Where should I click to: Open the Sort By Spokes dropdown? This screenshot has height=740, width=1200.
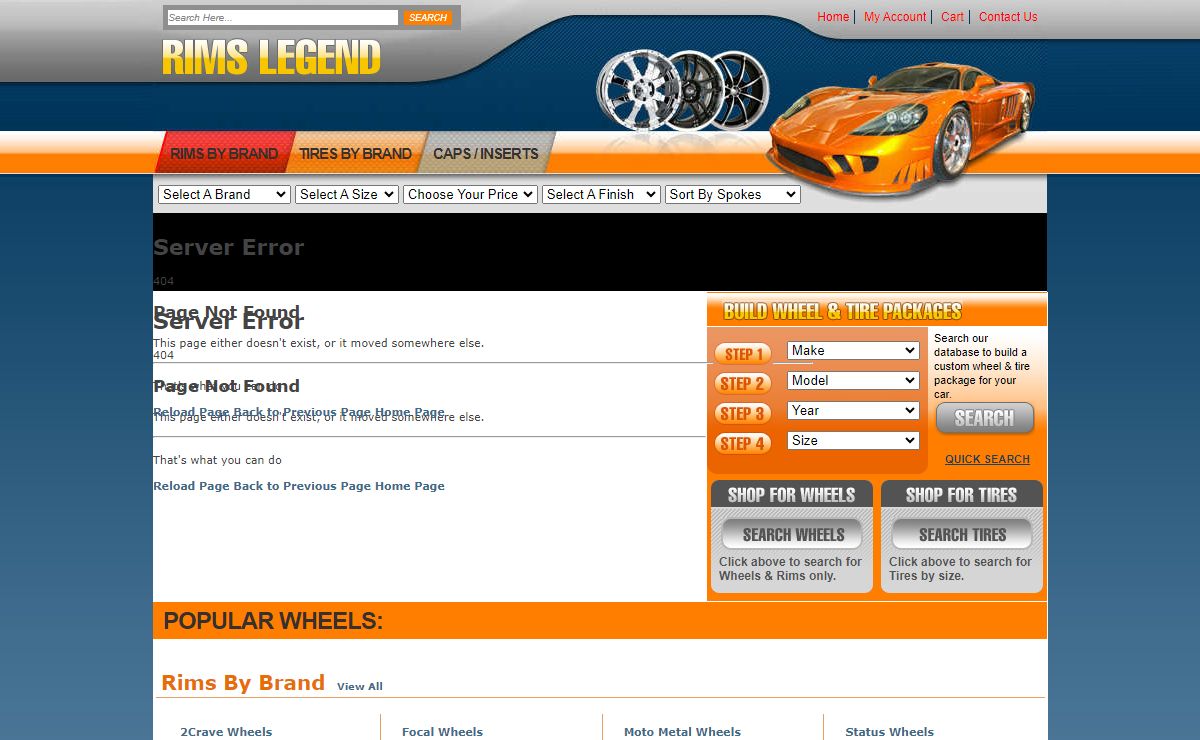(733, 194)
